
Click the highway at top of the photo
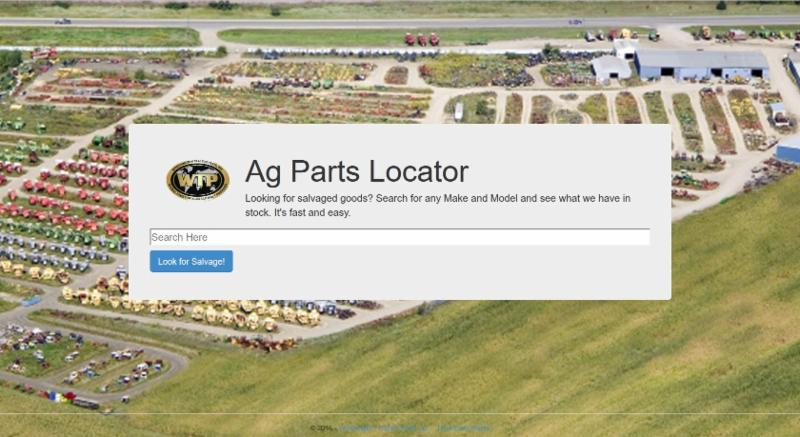400,23
